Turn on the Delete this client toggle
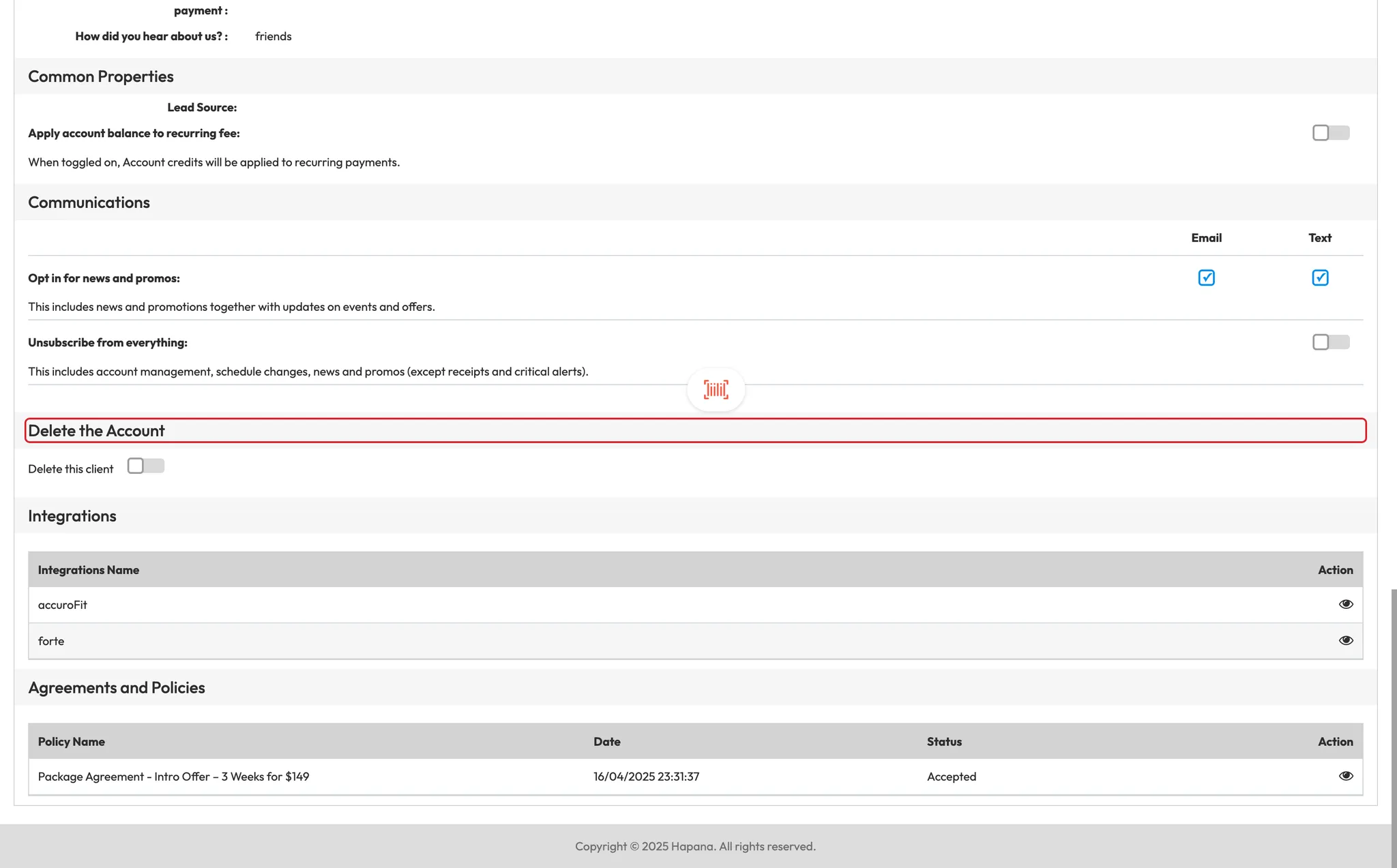The image size is (1397, 868). pos(145,466)
